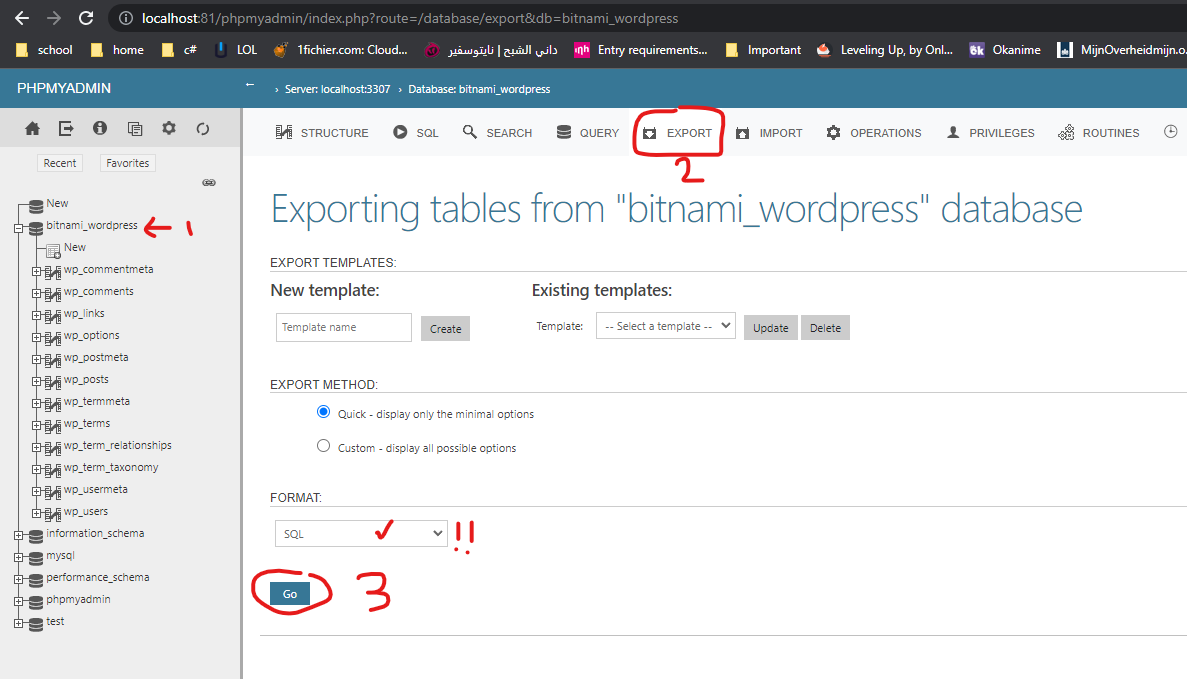
Task: Open the Operations tab
Action: [874, 132]
